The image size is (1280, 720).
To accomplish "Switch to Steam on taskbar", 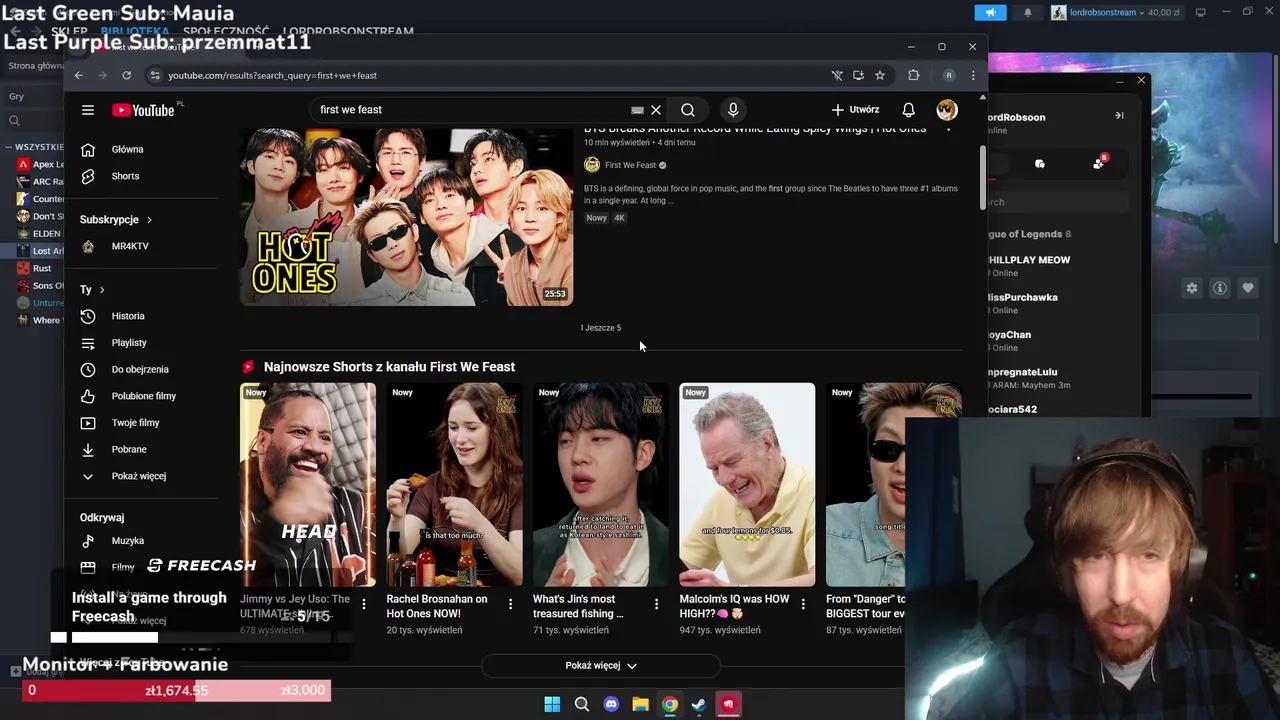I will [x=699, y=704].
